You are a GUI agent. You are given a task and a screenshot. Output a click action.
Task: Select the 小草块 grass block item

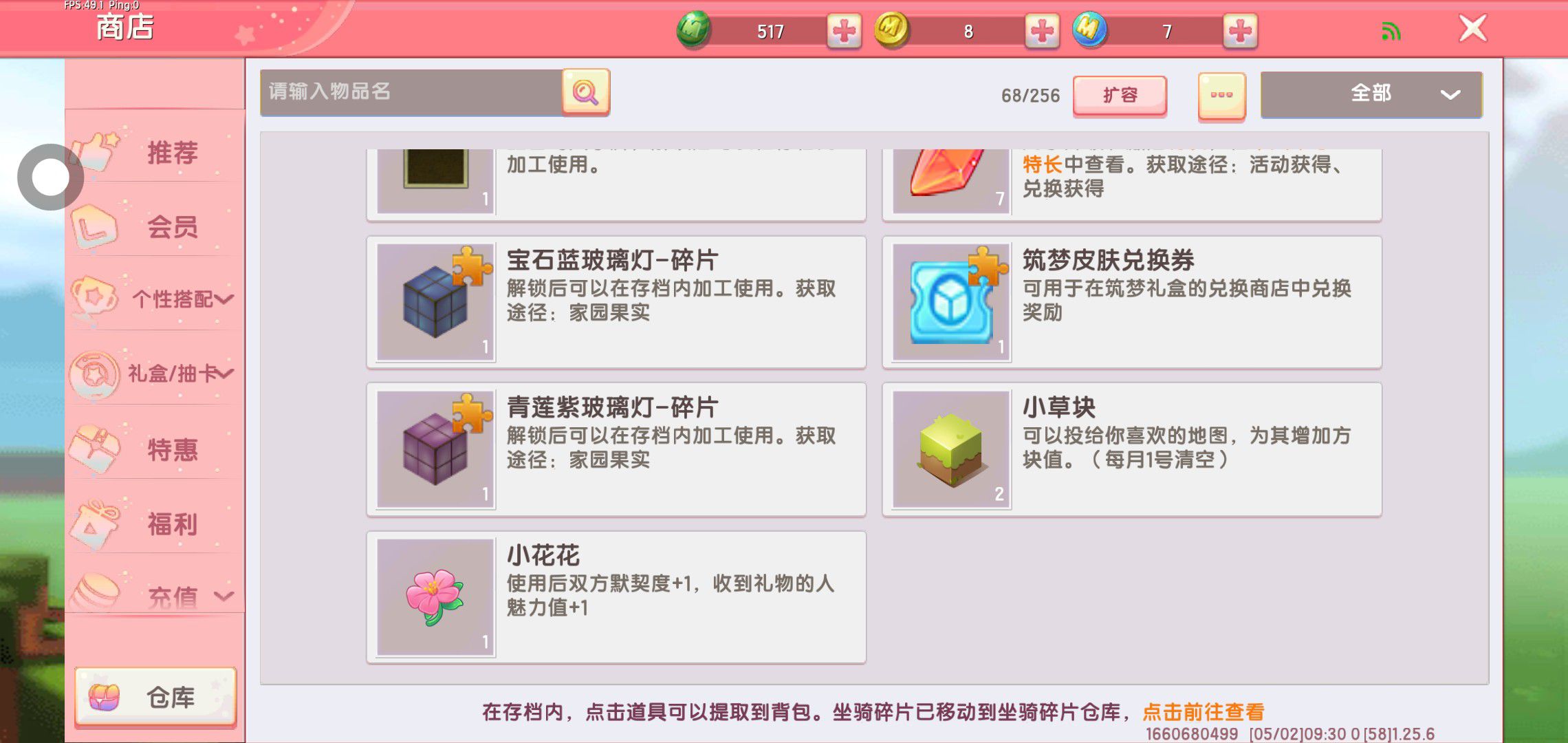click(1132, 449)
